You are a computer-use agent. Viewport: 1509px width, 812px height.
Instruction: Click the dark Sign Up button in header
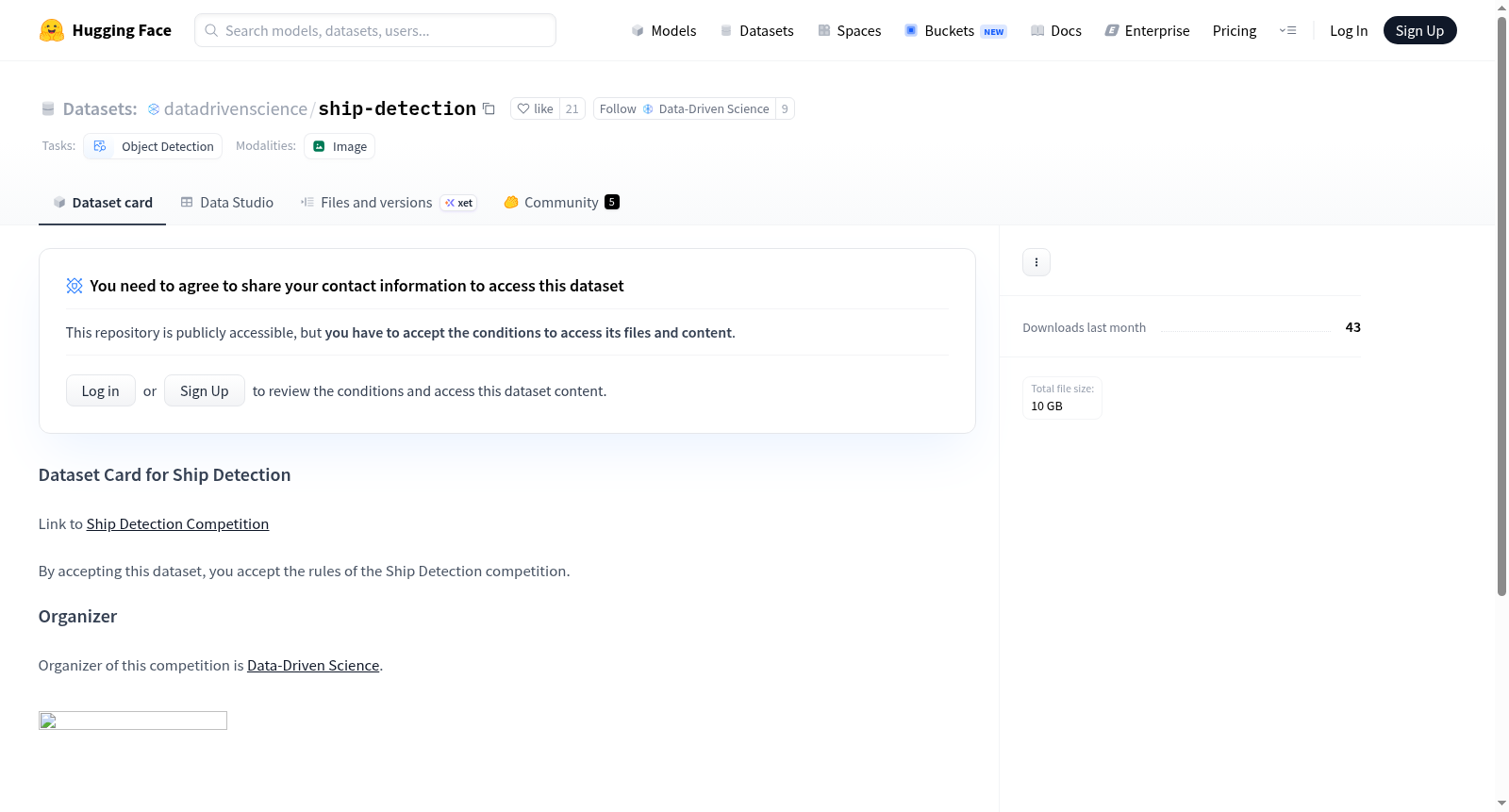[x=1419, y=30]
